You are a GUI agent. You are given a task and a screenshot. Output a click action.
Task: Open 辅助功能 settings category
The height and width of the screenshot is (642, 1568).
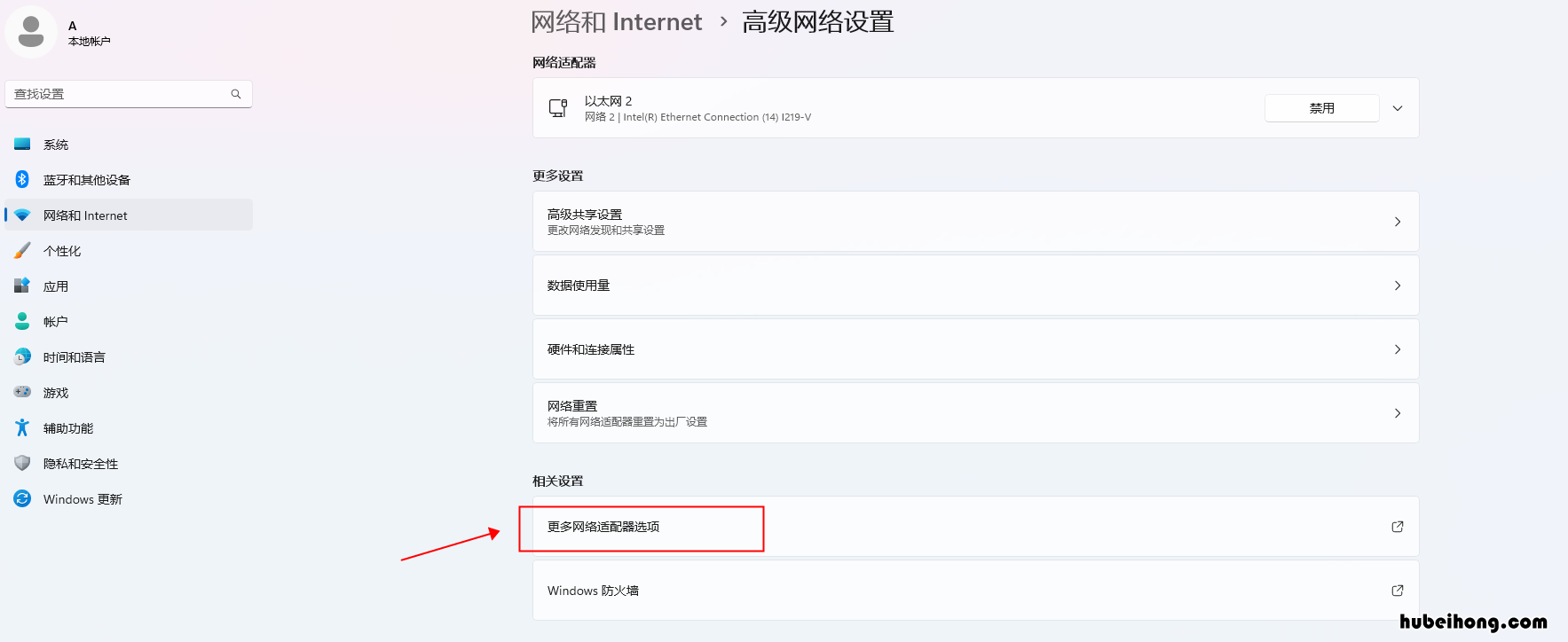pyautogui.click(x=129, y=427)
